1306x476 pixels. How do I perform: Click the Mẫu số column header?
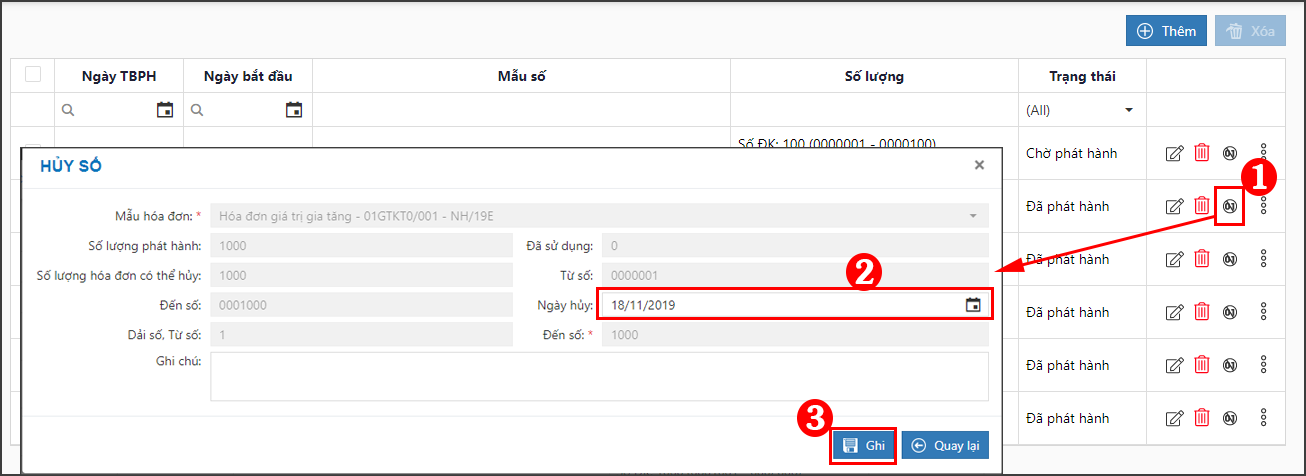[521, 76]
